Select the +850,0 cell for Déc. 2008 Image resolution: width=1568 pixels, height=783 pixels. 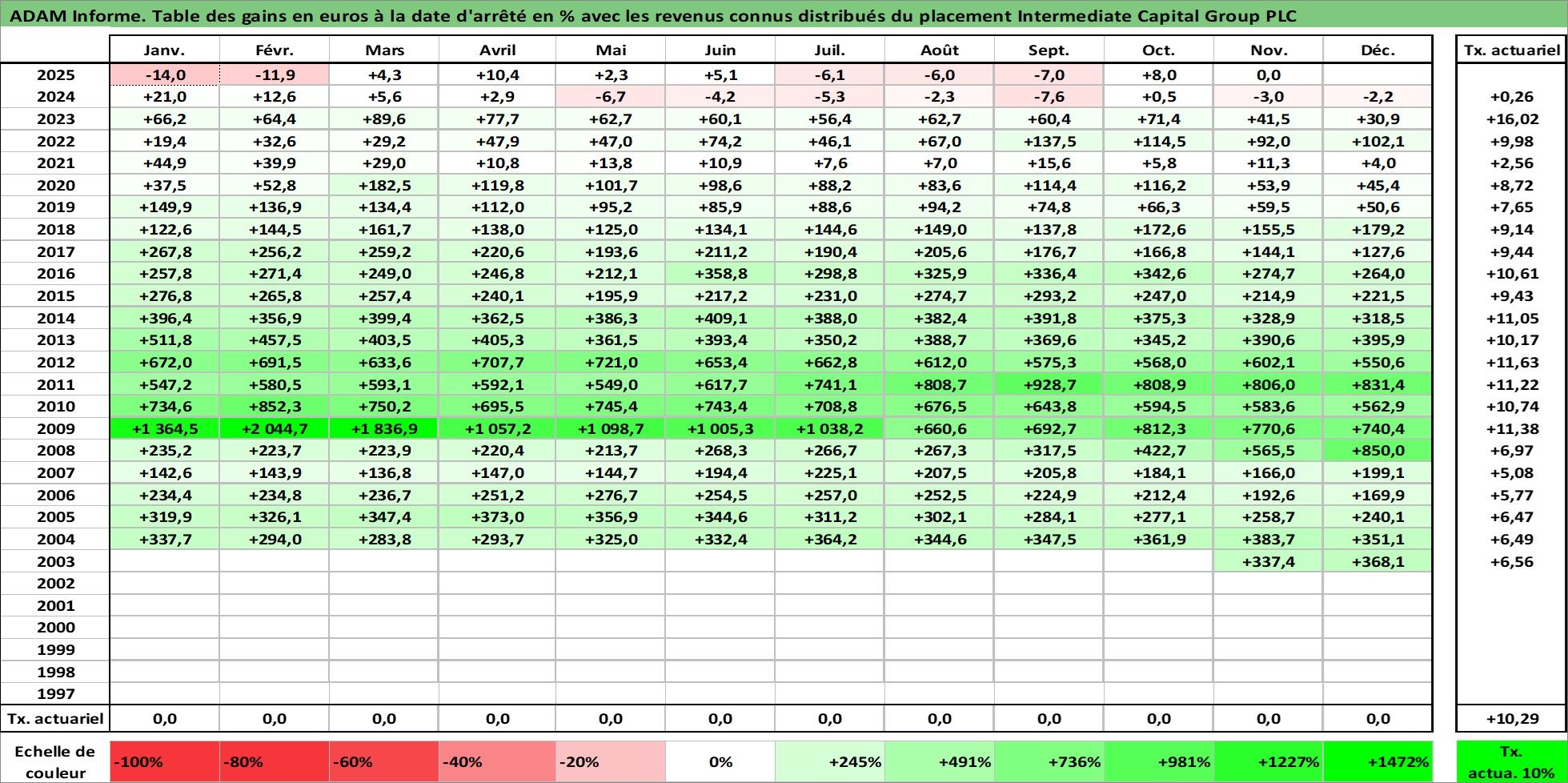point(1378,451)
